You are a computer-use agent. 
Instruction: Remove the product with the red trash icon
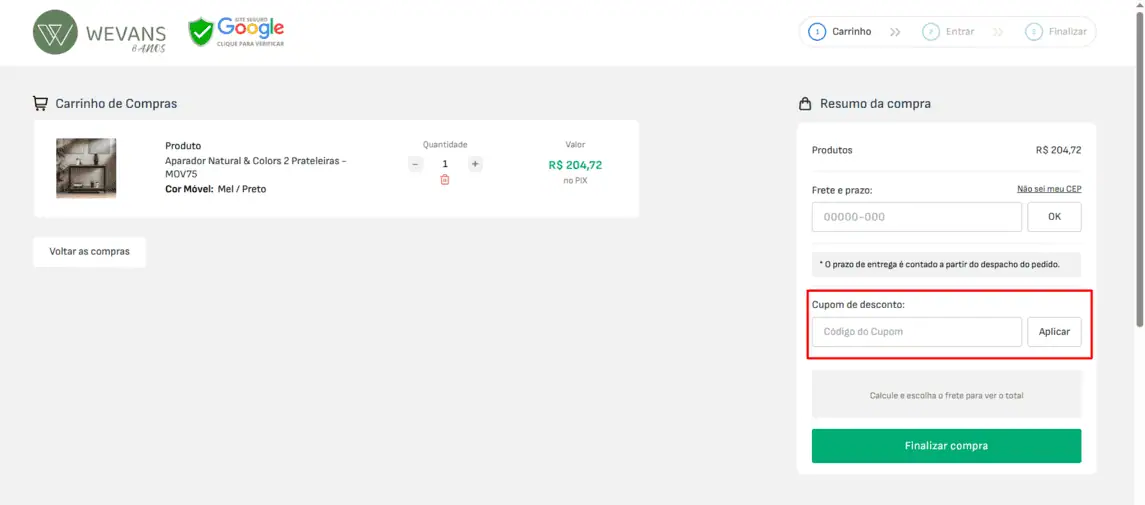pyautogui.click(x=445, y=180)
